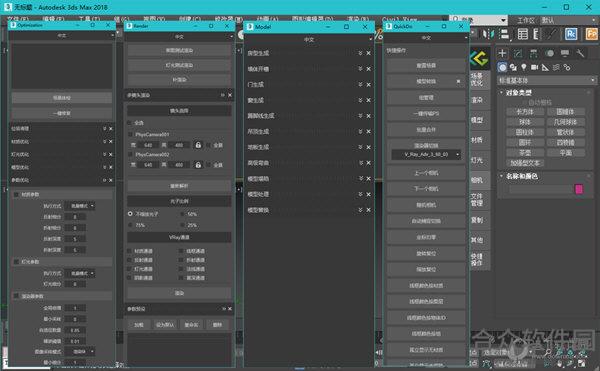This screenshot has width=600, height=371.
Task: Open the Hierarchy tab icon in command panel
Action: pyautogui.click(x=534, y=53)
